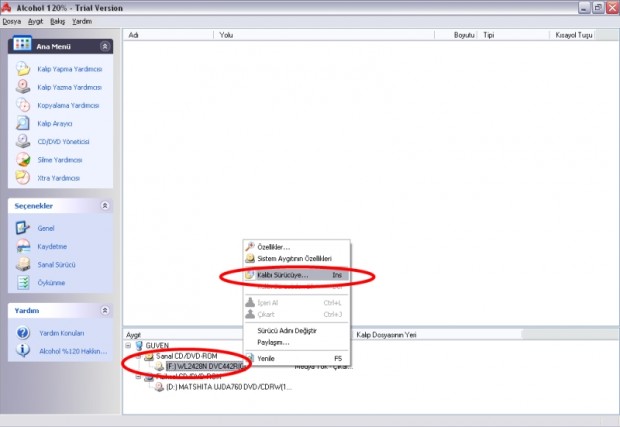
Task: Open the Dosya menu
Action: (x=11, y=21)
